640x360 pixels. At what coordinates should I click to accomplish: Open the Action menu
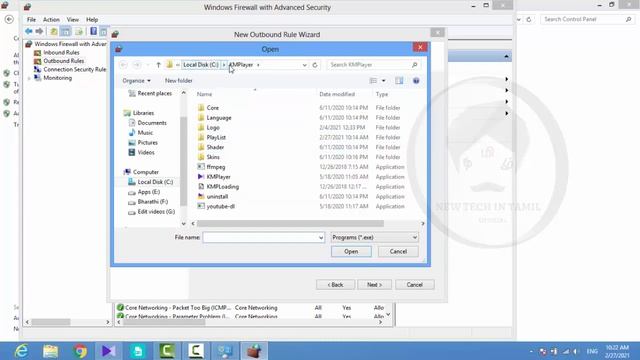coord(51,20)
